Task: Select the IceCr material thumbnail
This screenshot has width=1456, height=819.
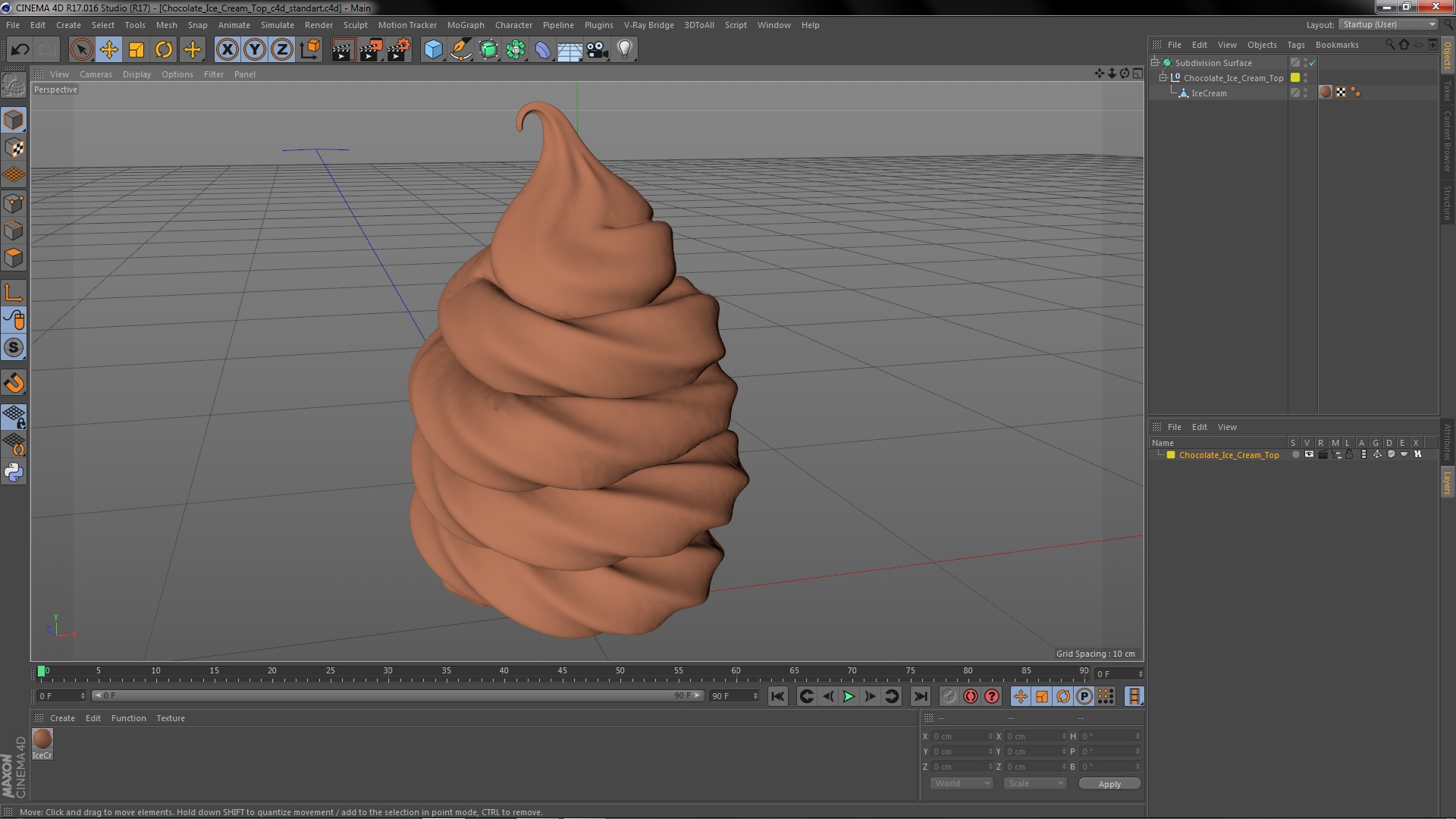Action: click(x=42, y=743)
